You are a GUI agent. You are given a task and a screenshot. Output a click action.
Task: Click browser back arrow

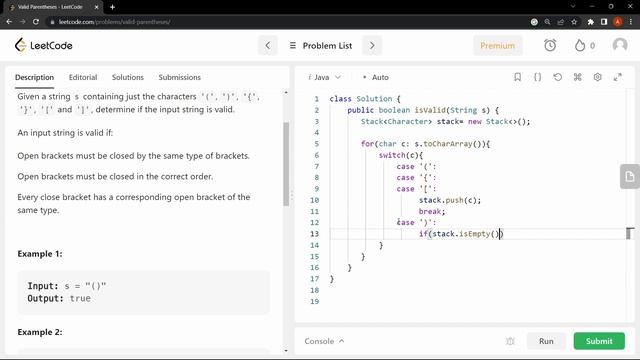[9, 22]
